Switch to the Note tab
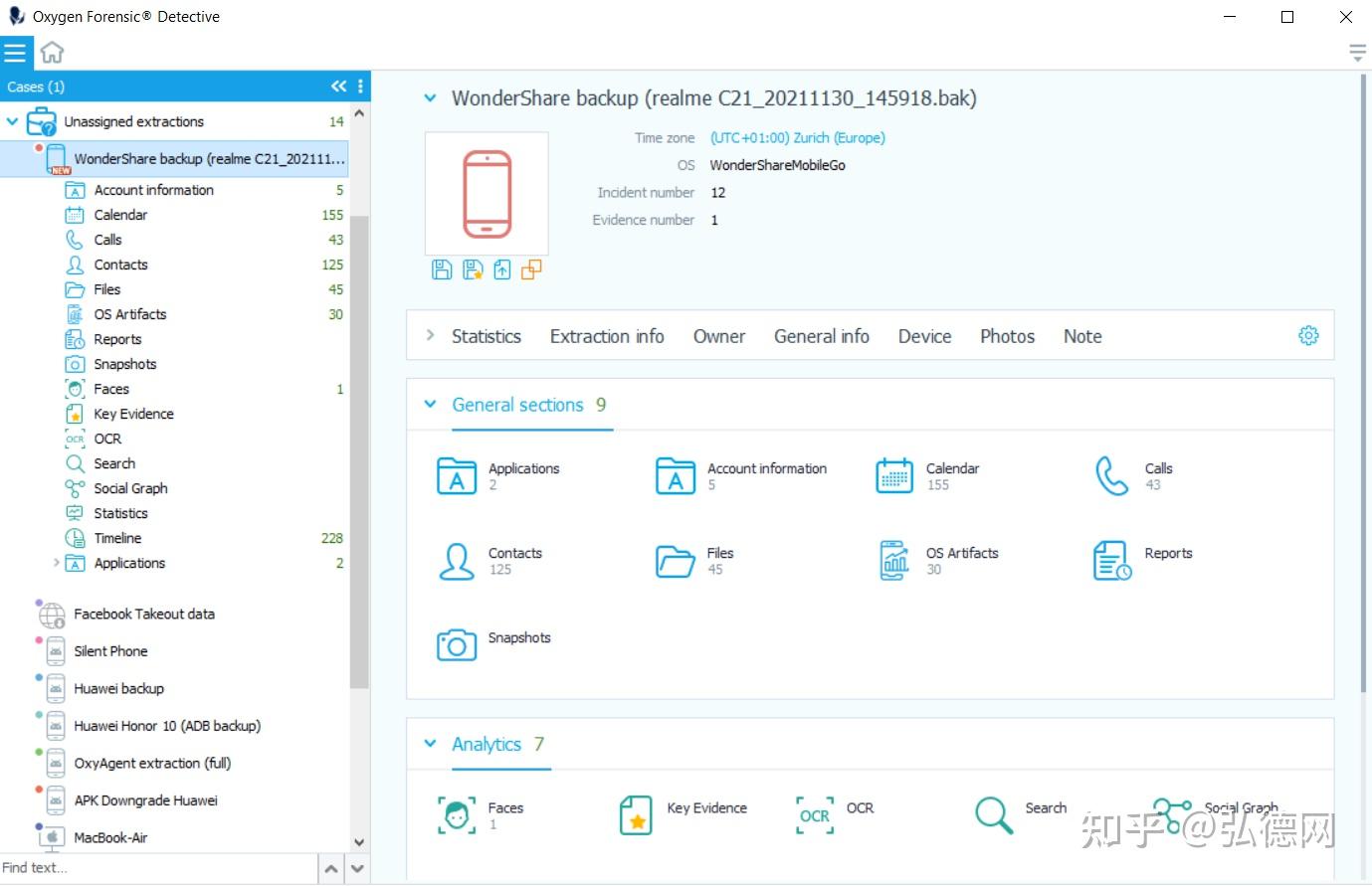Image resolution: width=1372 pixels, height=886 pixels. coord(1082,336)
